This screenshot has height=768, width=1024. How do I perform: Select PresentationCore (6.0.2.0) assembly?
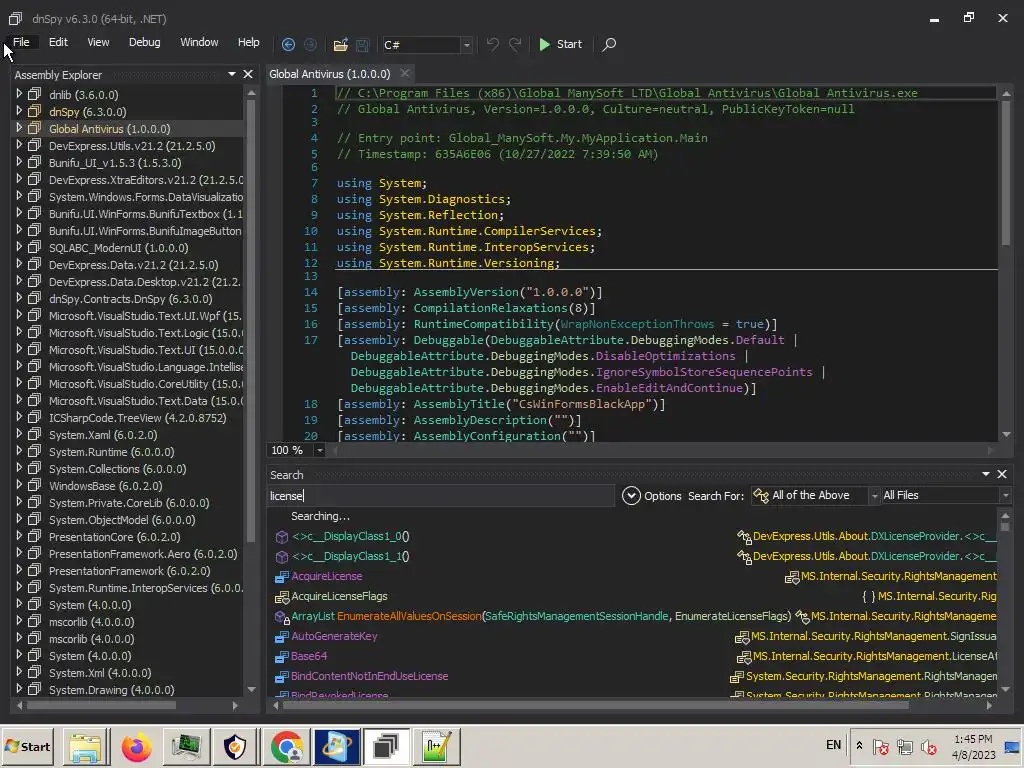[114, 537]
